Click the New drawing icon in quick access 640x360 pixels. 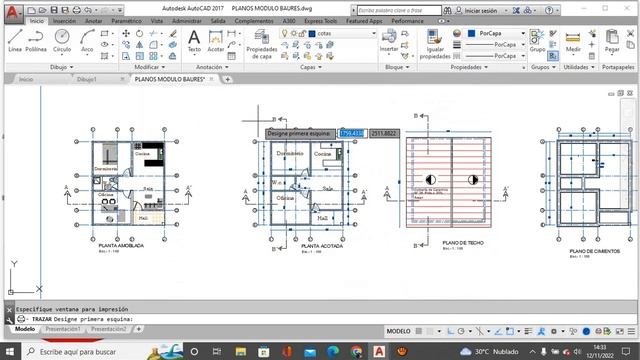[x=31, y=10]
